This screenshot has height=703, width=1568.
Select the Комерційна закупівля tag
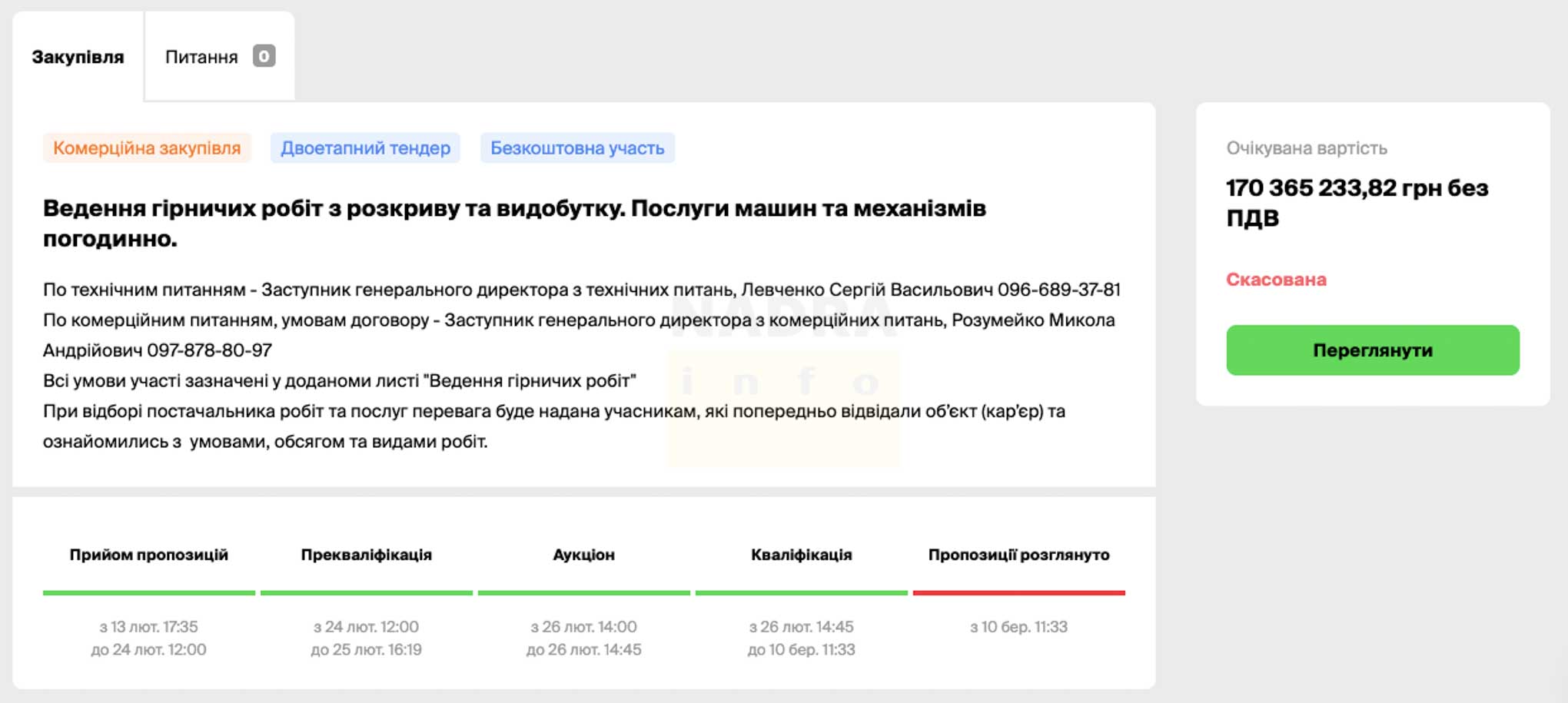pyautogui.click(x=147, y=148)
